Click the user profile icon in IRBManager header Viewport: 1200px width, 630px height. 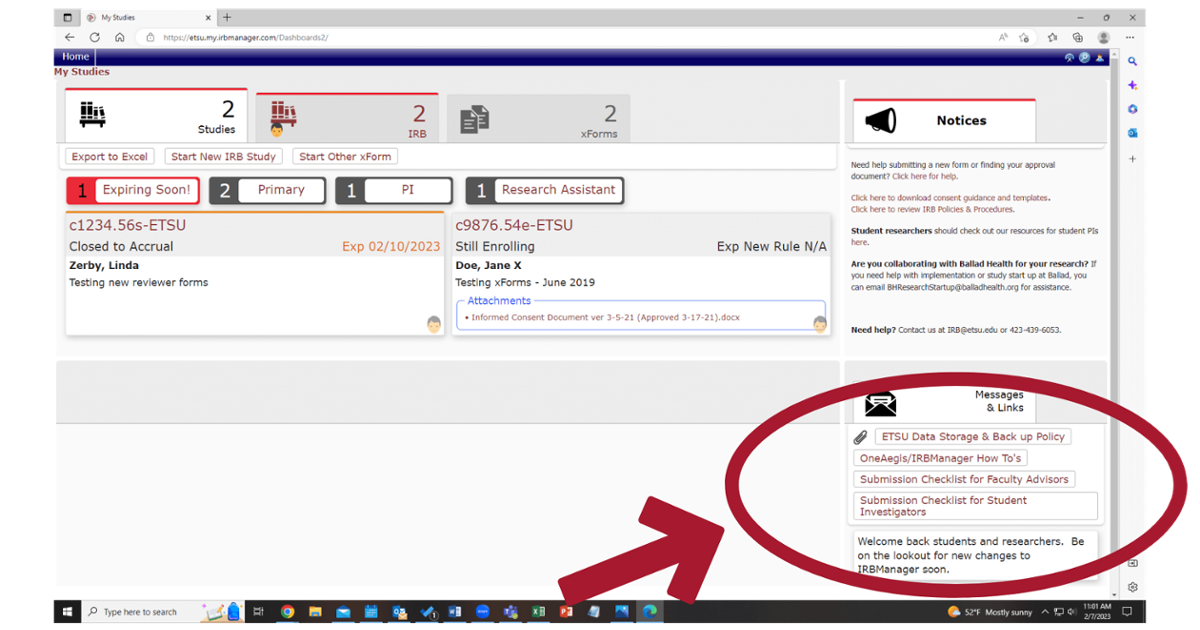tap(1100, 58)
